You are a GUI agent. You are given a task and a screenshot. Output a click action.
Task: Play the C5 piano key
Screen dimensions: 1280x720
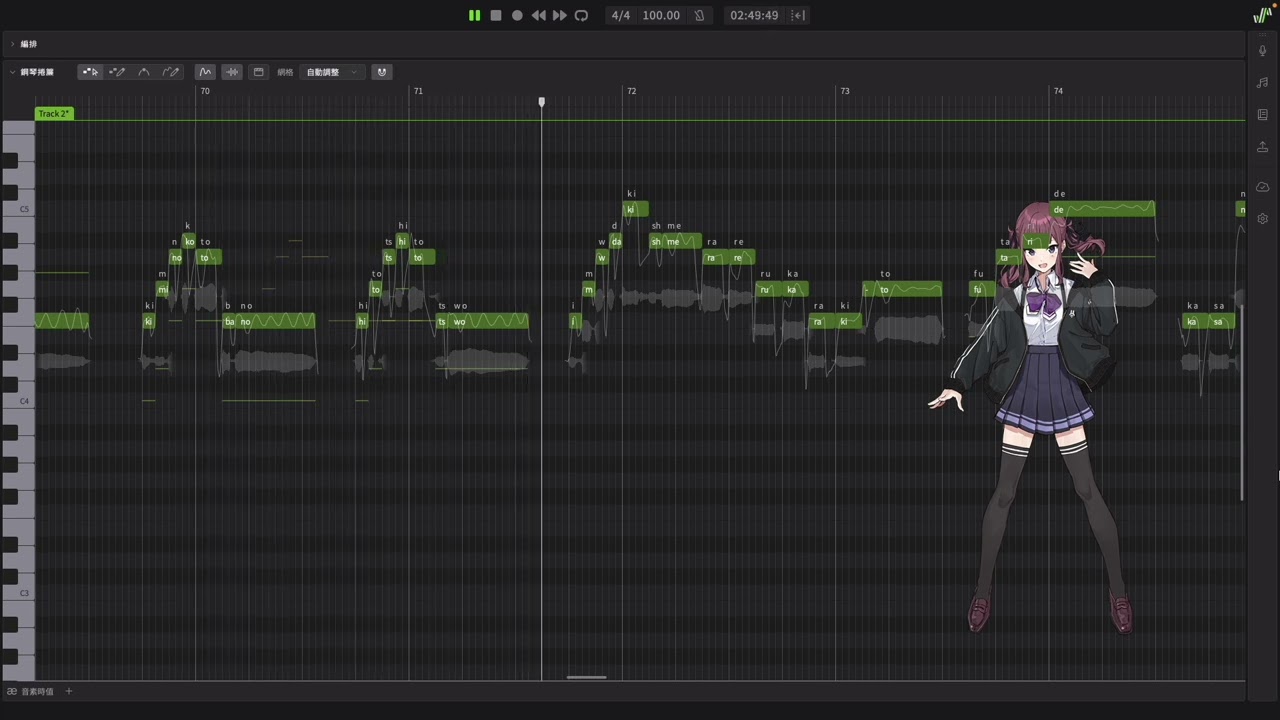point(18,209)
